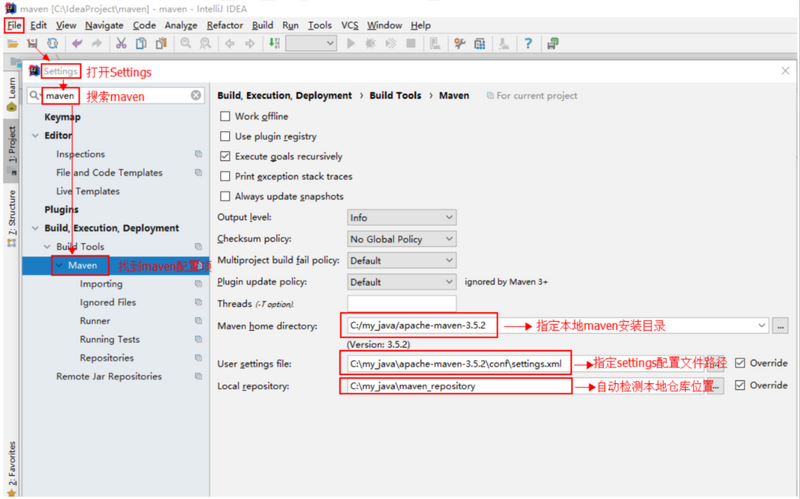Click the navigate Forward arrow icon
The width and height of the screenshot is (800, 499).
(x=250, y=44)
